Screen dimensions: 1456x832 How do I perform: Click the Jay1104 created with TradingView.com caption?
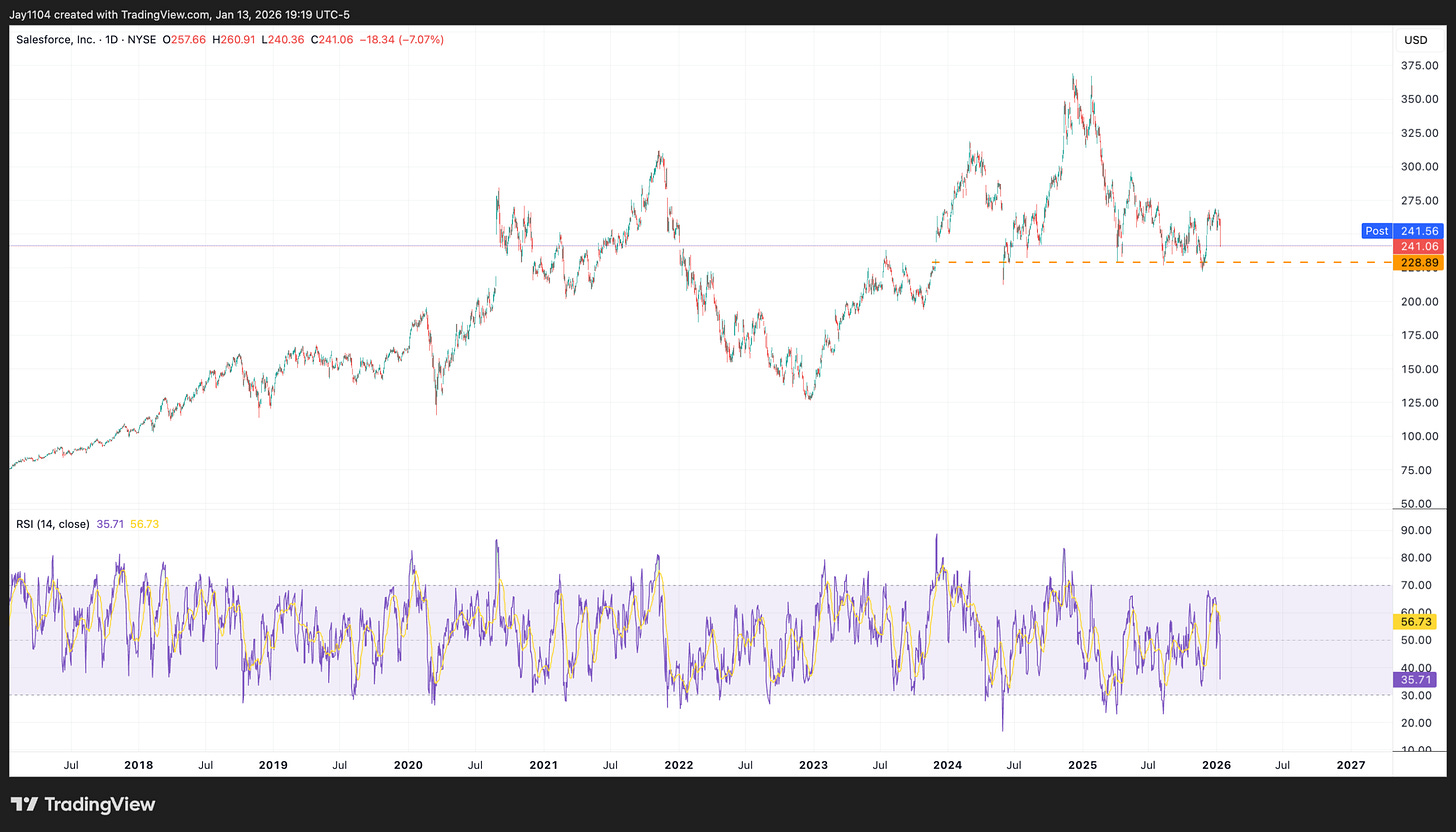tap(180, 14)
